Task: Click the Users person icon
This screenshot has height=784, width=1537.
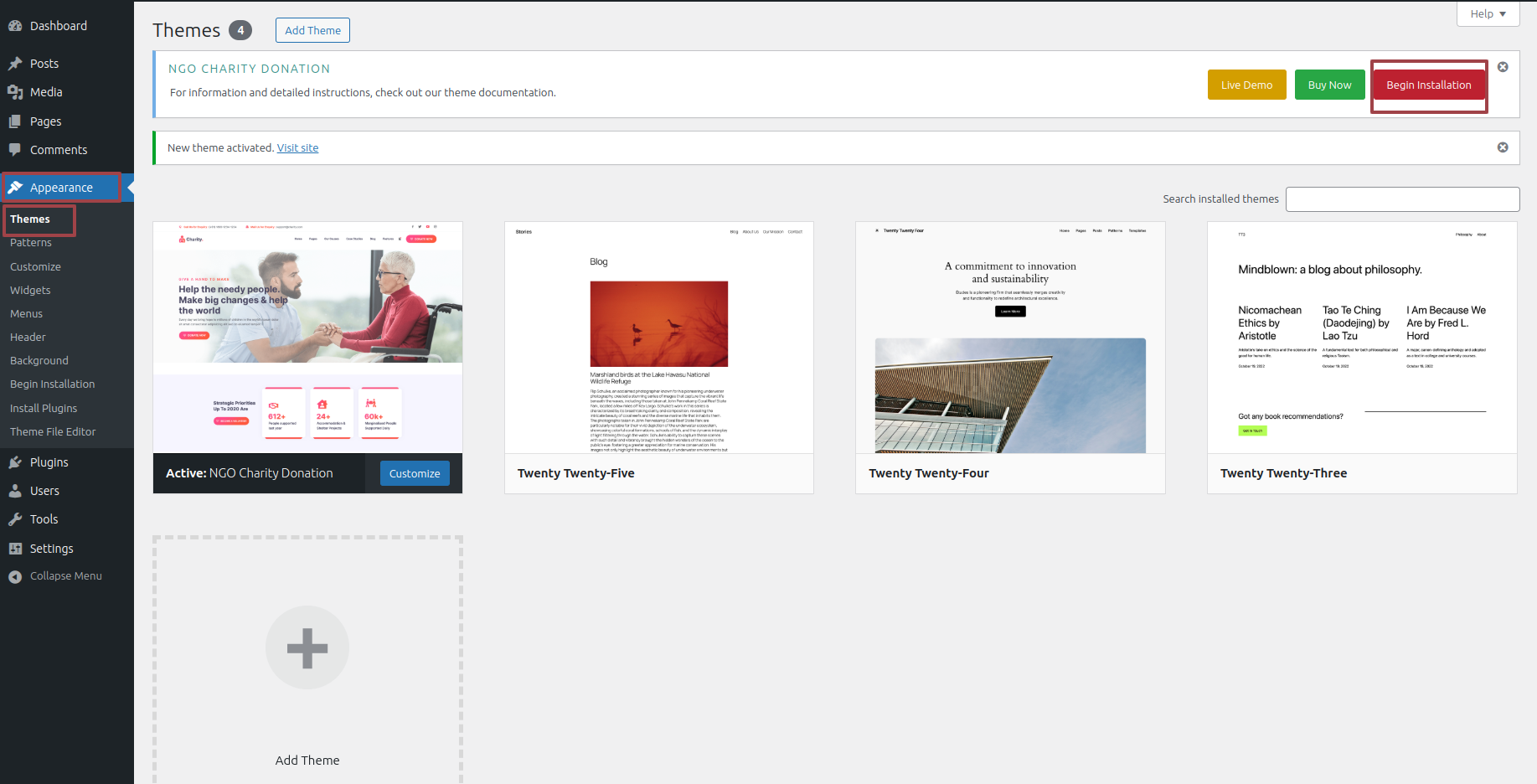Action: coord(15,491)
